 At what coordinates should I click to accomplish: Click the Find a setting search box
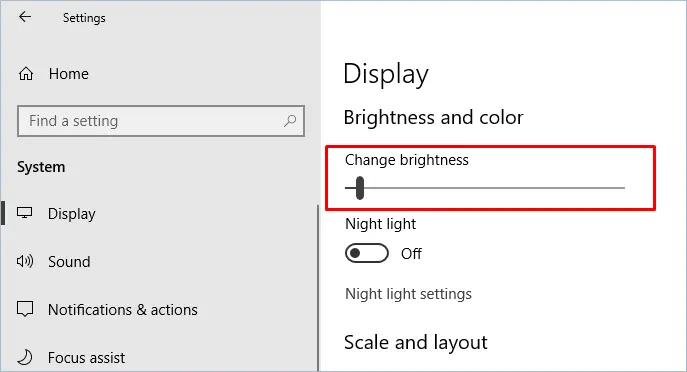click(x=161, y=121)
